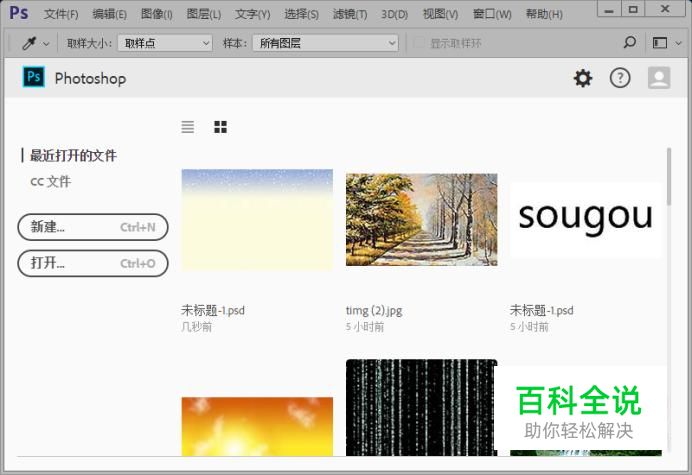The height and width of the screenshot is (475, 692).
Task: Click 未标题-1.psd label under the sougou thumbnail
Action: pos(542,311)
